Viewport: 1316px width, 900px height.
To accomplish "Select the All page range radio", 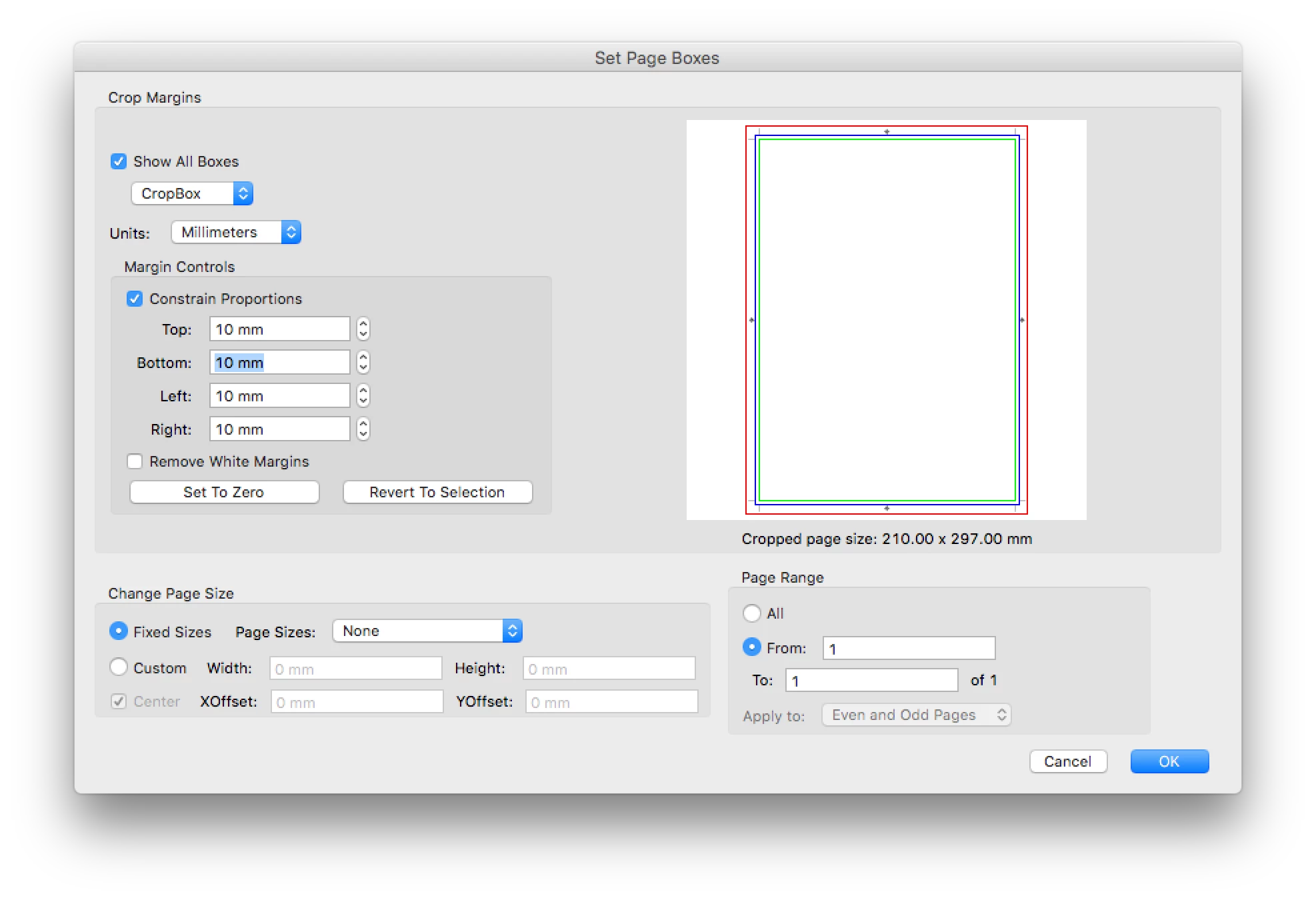I will pyautogui.click(x=752, y=613).
